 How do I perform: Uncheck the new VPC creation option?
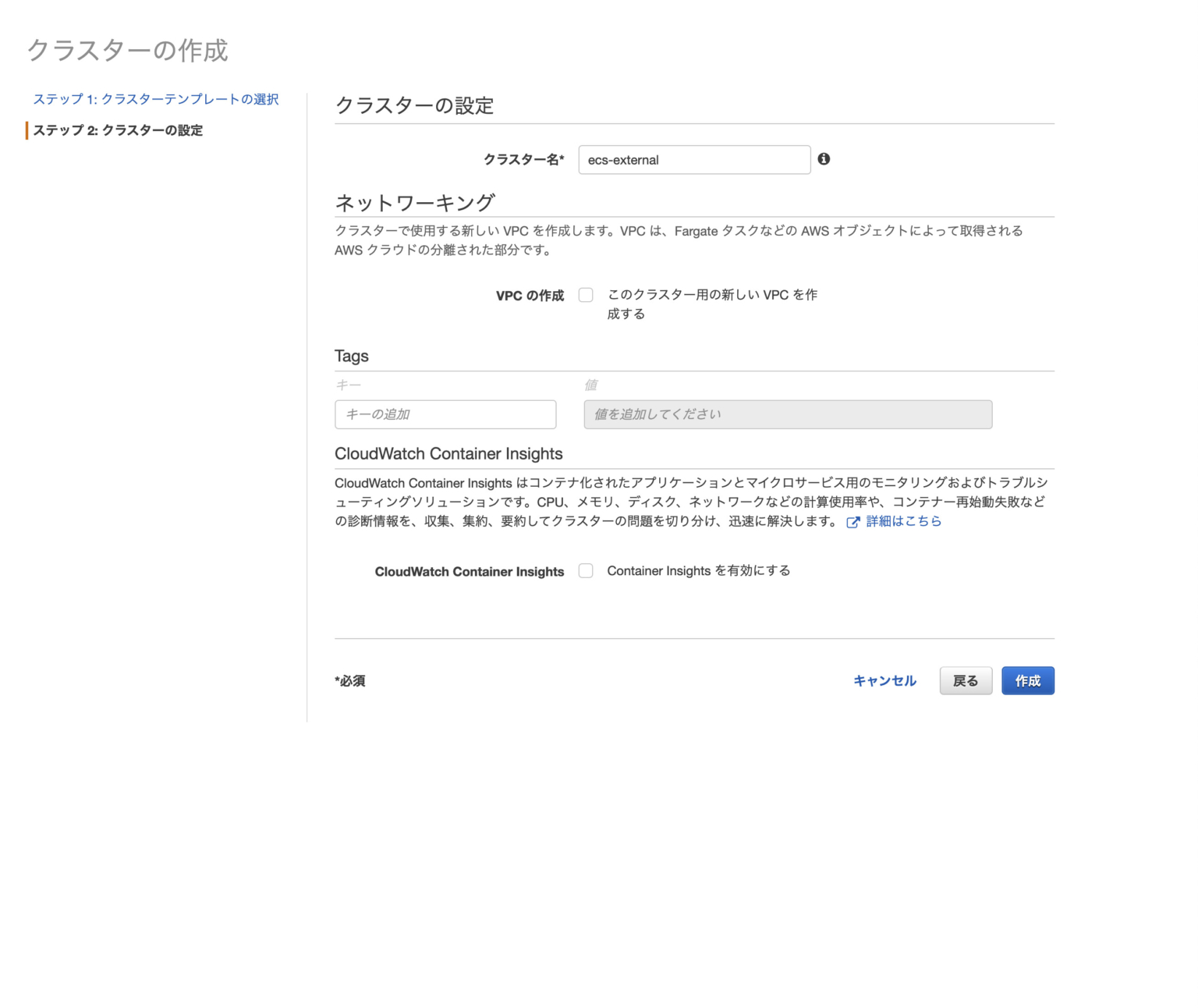click(x=586, y=295)
